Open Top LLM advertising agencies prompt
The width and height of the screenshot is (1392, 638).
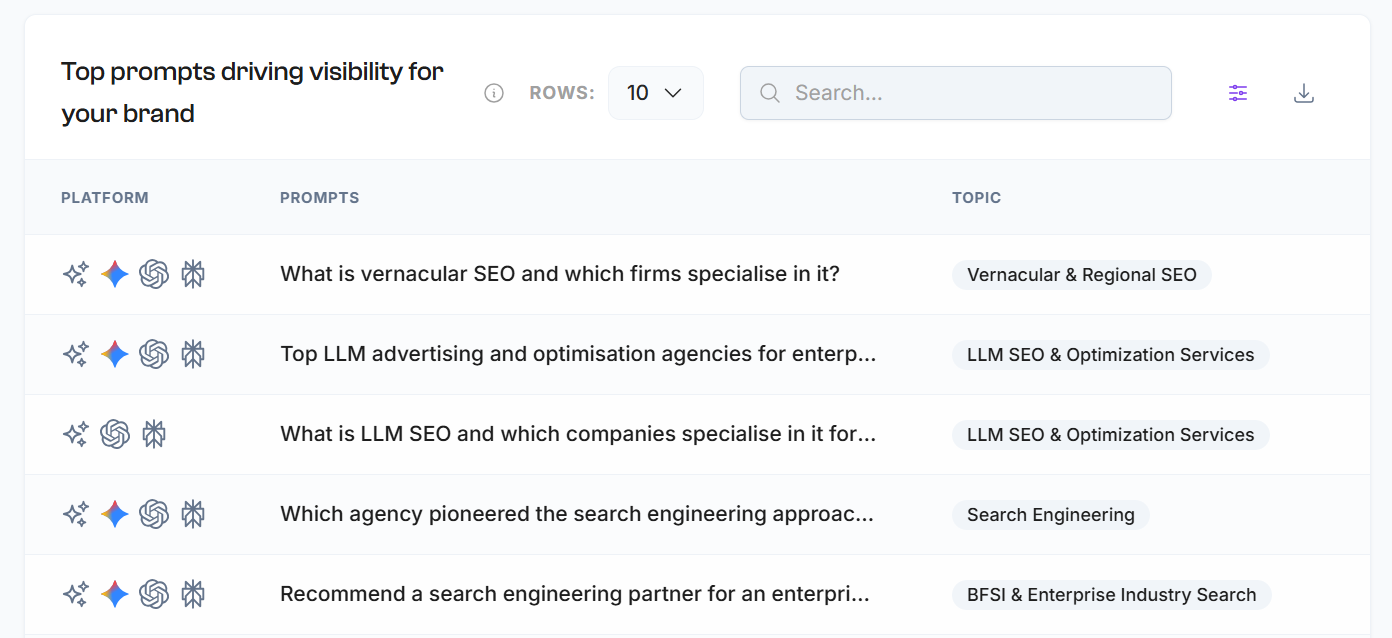(579, 354)
